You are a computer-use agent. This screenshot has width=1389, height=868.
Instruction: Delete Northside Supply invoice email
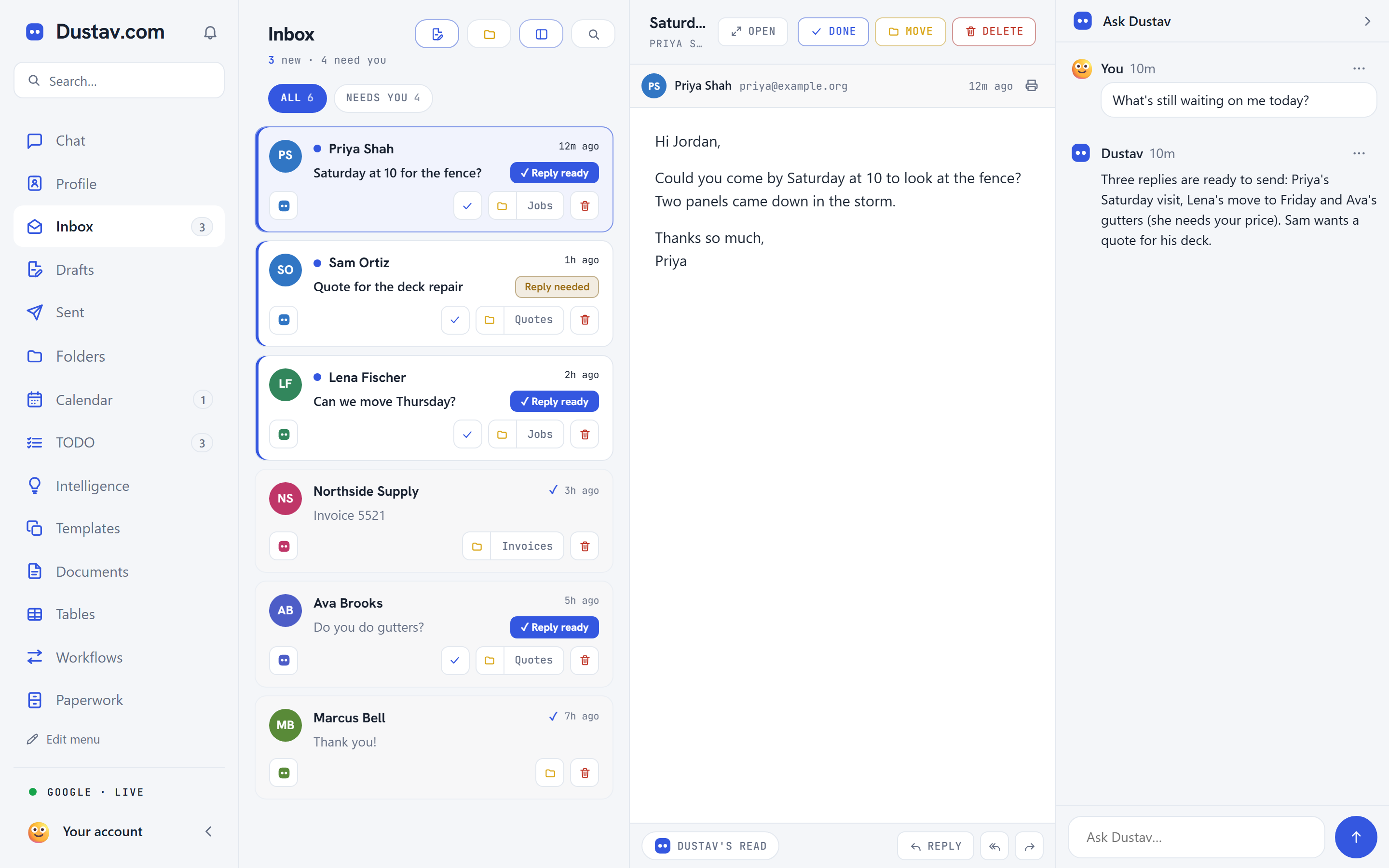point(585,546)
